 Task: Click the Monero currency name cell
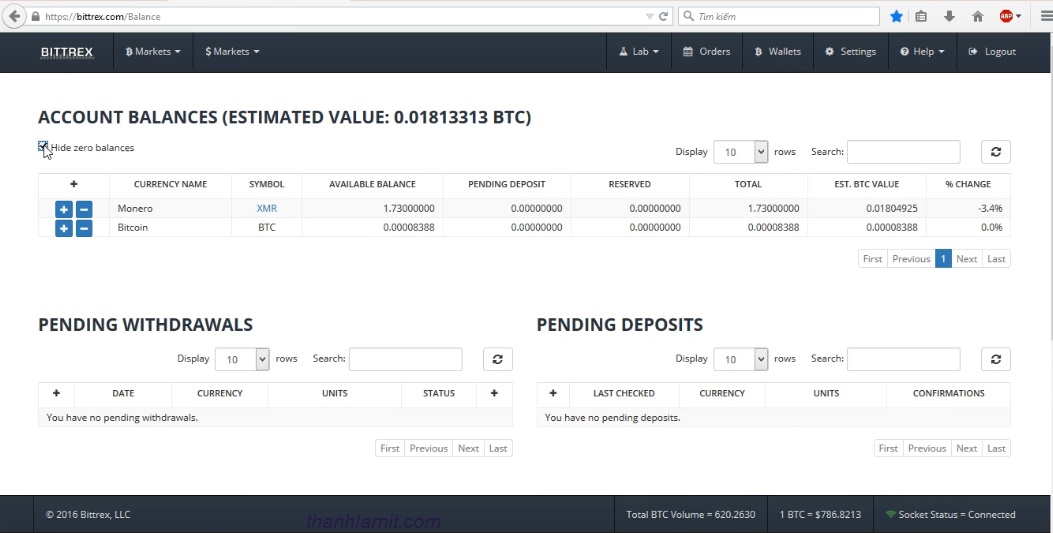click(x=170, y=209)
